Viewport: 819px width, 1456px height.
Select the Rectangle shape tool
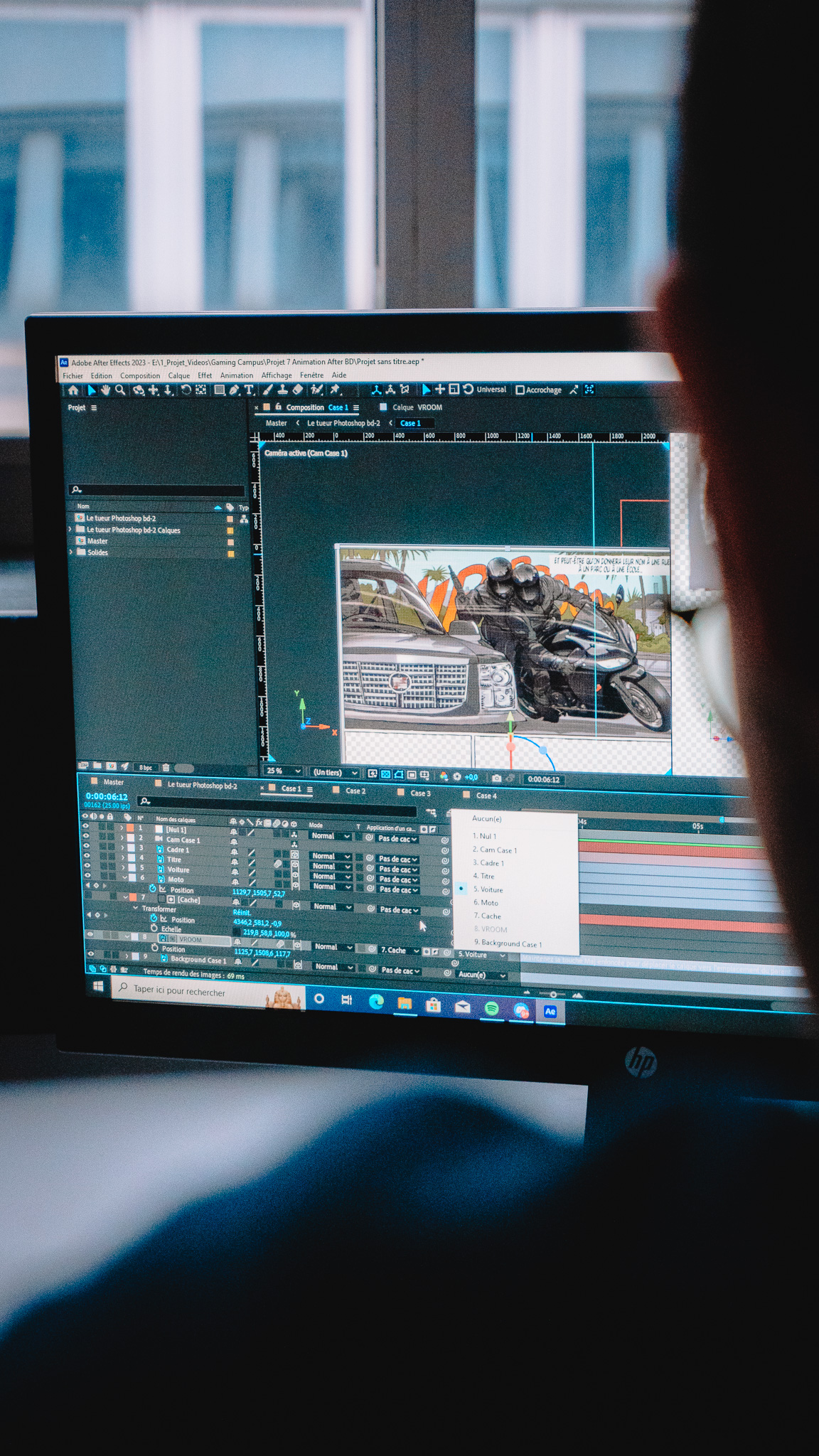point(220,390)
